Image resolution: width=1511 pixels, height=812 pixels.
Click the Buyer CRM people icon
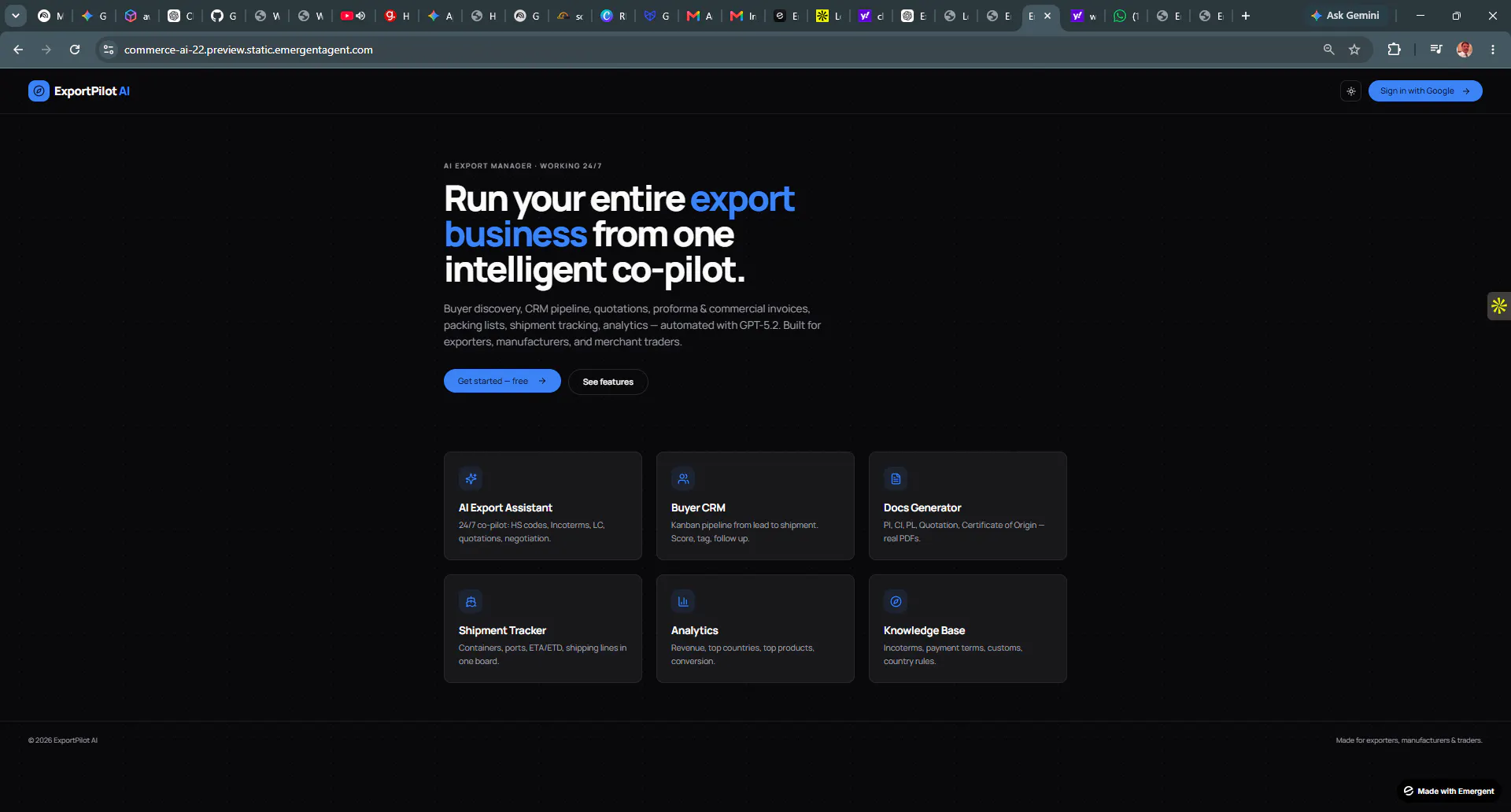[x=683, y=478]
